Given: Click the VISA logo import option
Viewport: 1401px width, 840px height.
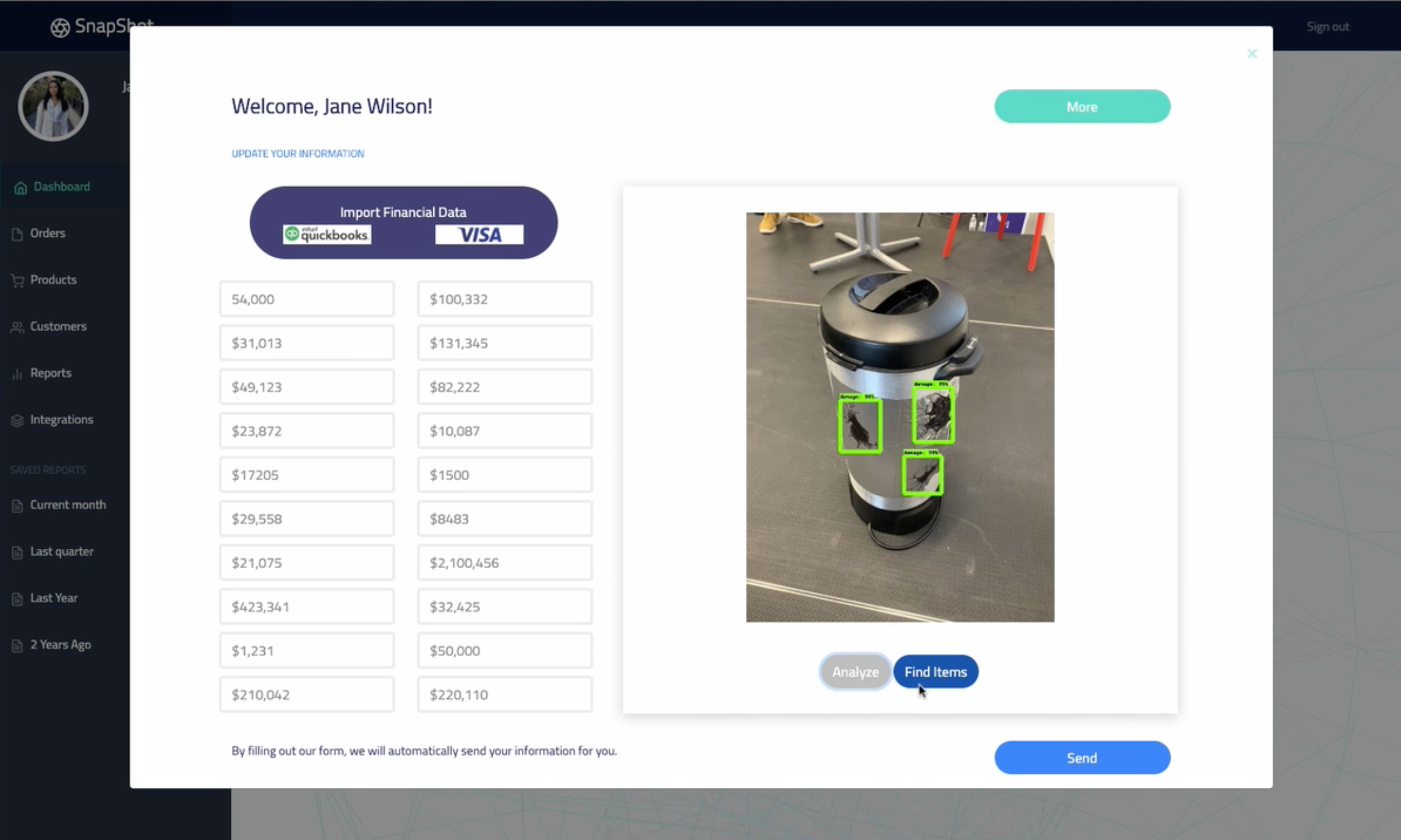Looking at the screenshot, I should pos(479,235).
